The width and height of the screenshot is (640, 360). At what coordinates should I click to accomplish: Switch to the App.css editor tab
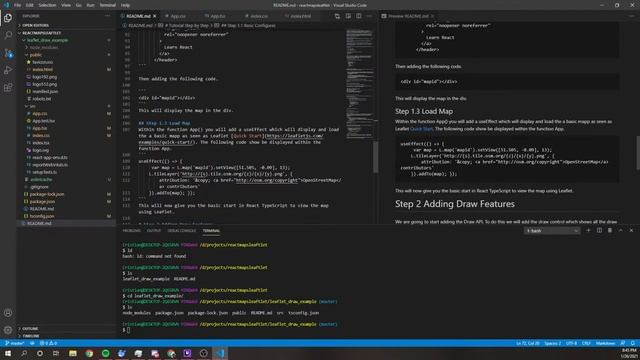click(x=178, y=16)
